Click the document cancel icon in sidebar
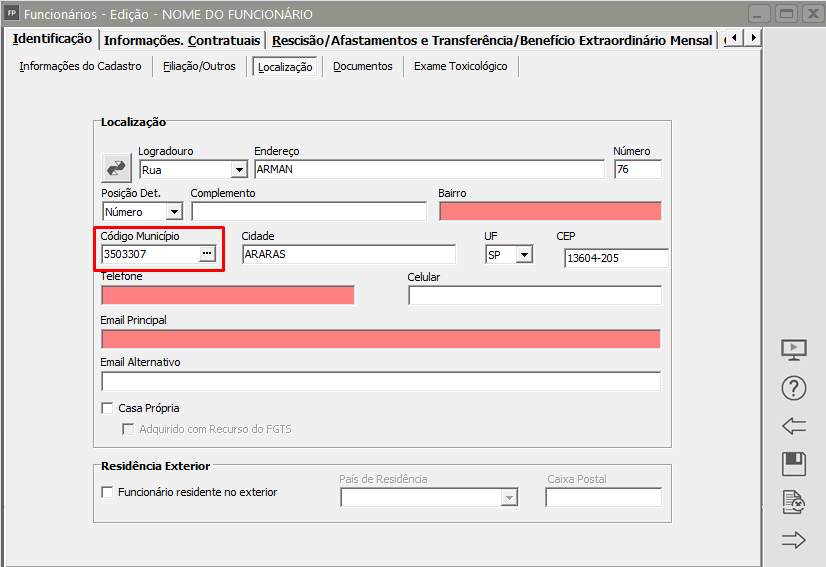826x567 pixels. 793,502
